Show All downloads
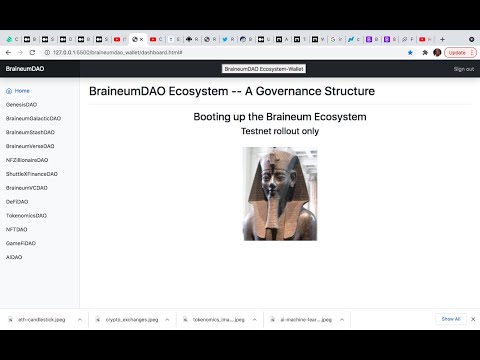The height and width of the screenshot is (360, 480). [x=451, y=319]
